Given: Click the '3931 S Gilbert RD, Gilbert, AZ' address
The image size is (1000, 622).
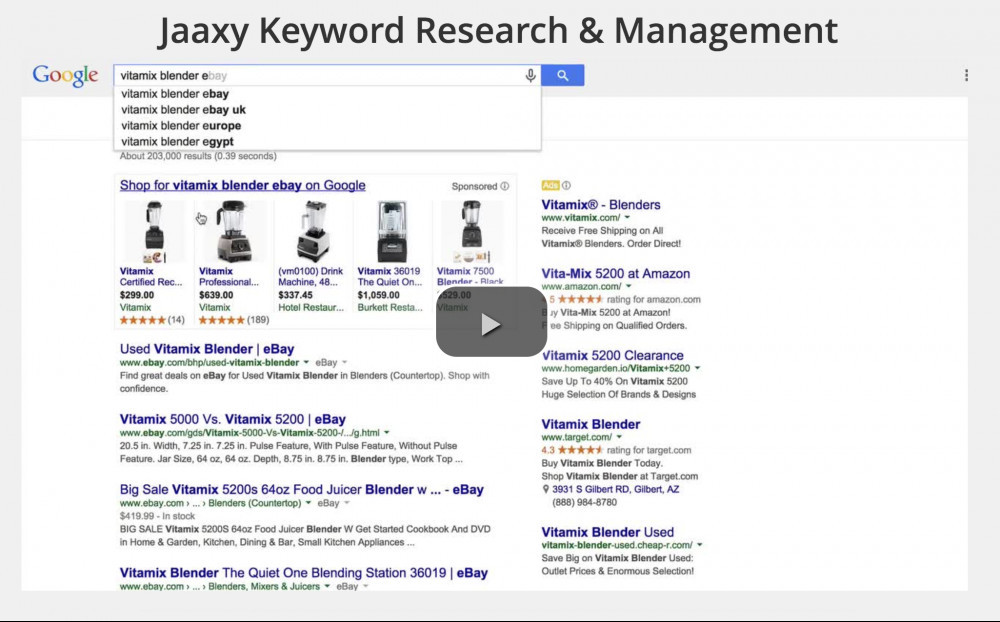Looking at the screenshot, I should click(x=615, y=489).
